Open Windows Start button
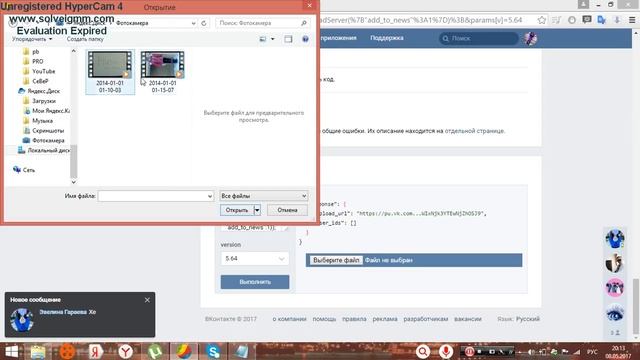Viewport: 640px width, 360px height. 11,351
